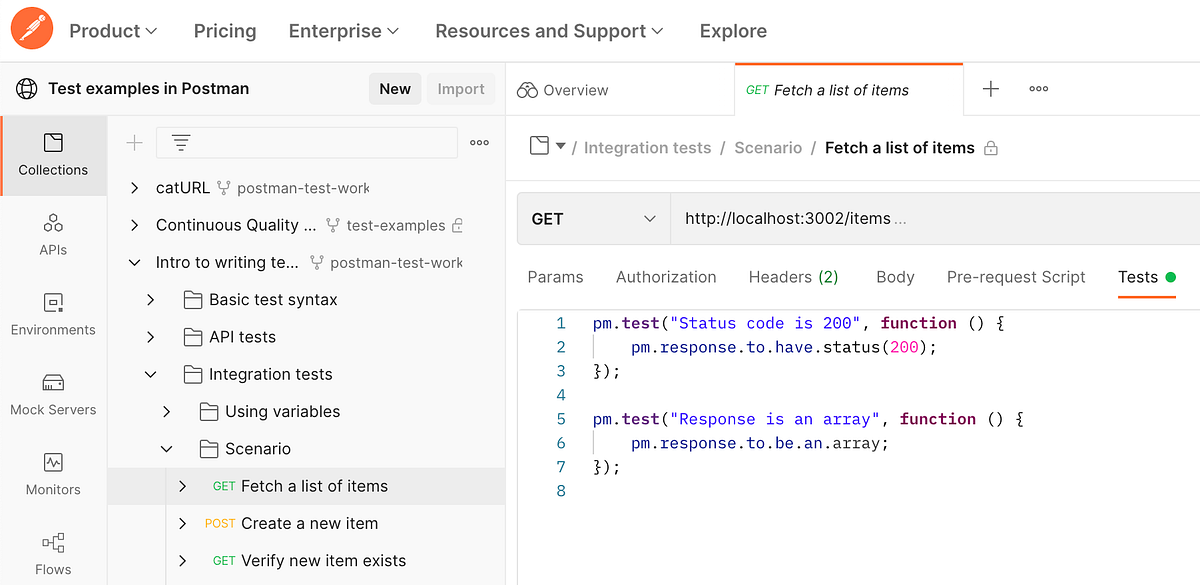Click the plus icon to open a new tab
This screenshot has height=585, width=1200.
pyautogui.click(x=990, y=89)
